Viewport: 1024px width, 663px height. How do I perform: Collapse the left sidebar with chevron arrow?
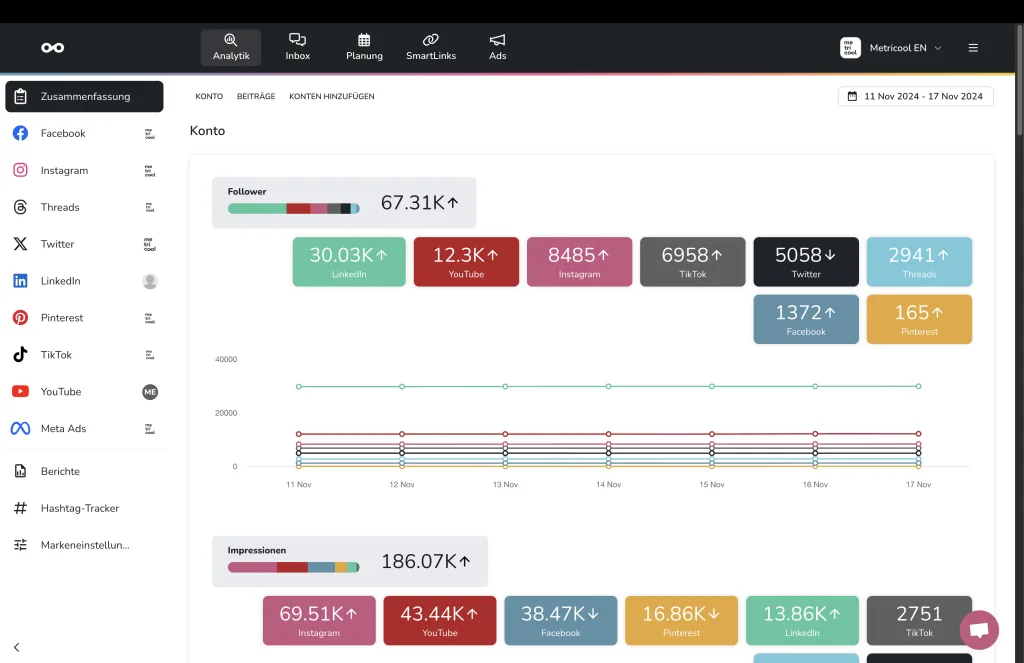(17, 647)
